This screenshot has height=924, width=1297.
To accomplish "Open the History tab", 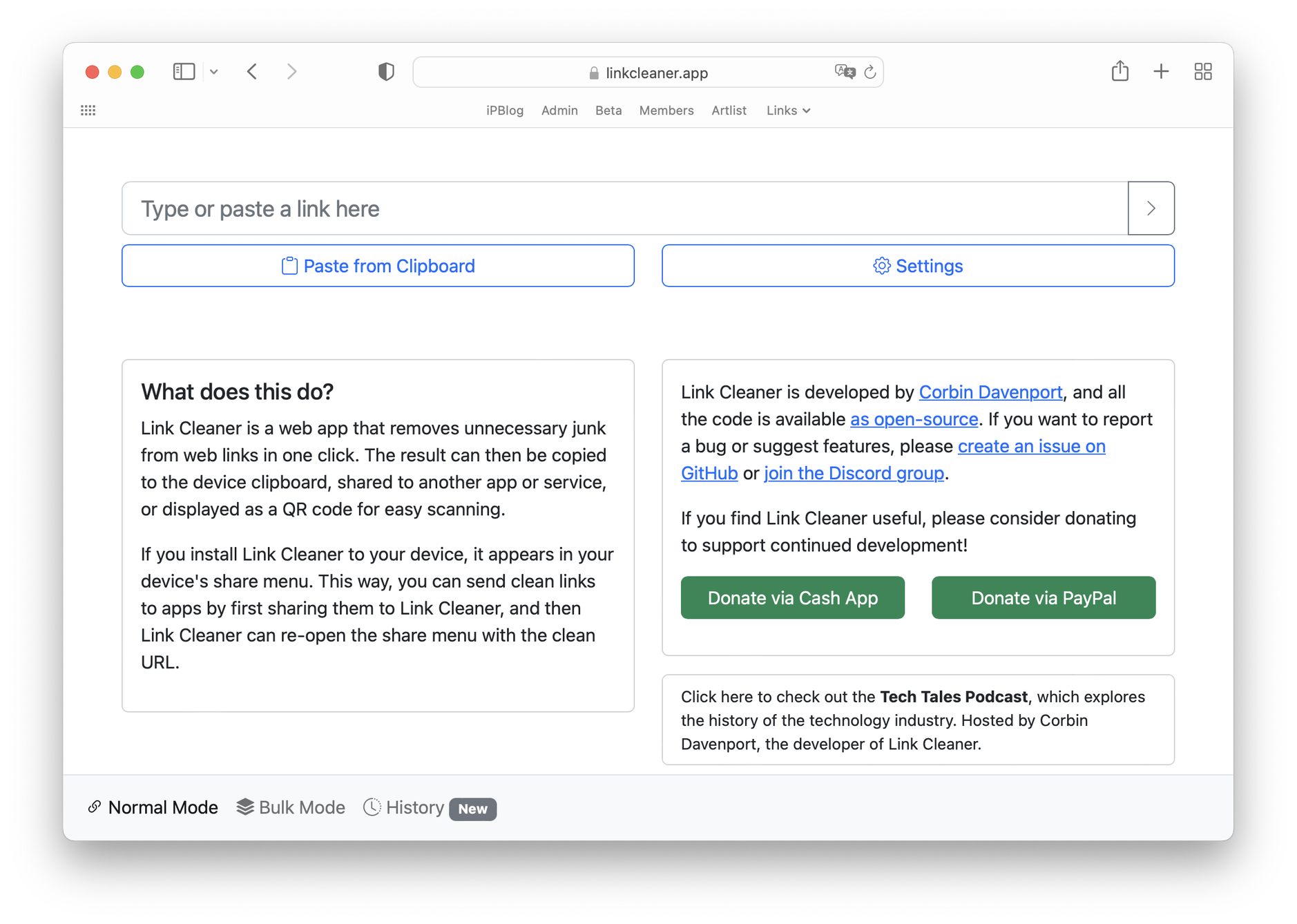I will tap(430, 807).
